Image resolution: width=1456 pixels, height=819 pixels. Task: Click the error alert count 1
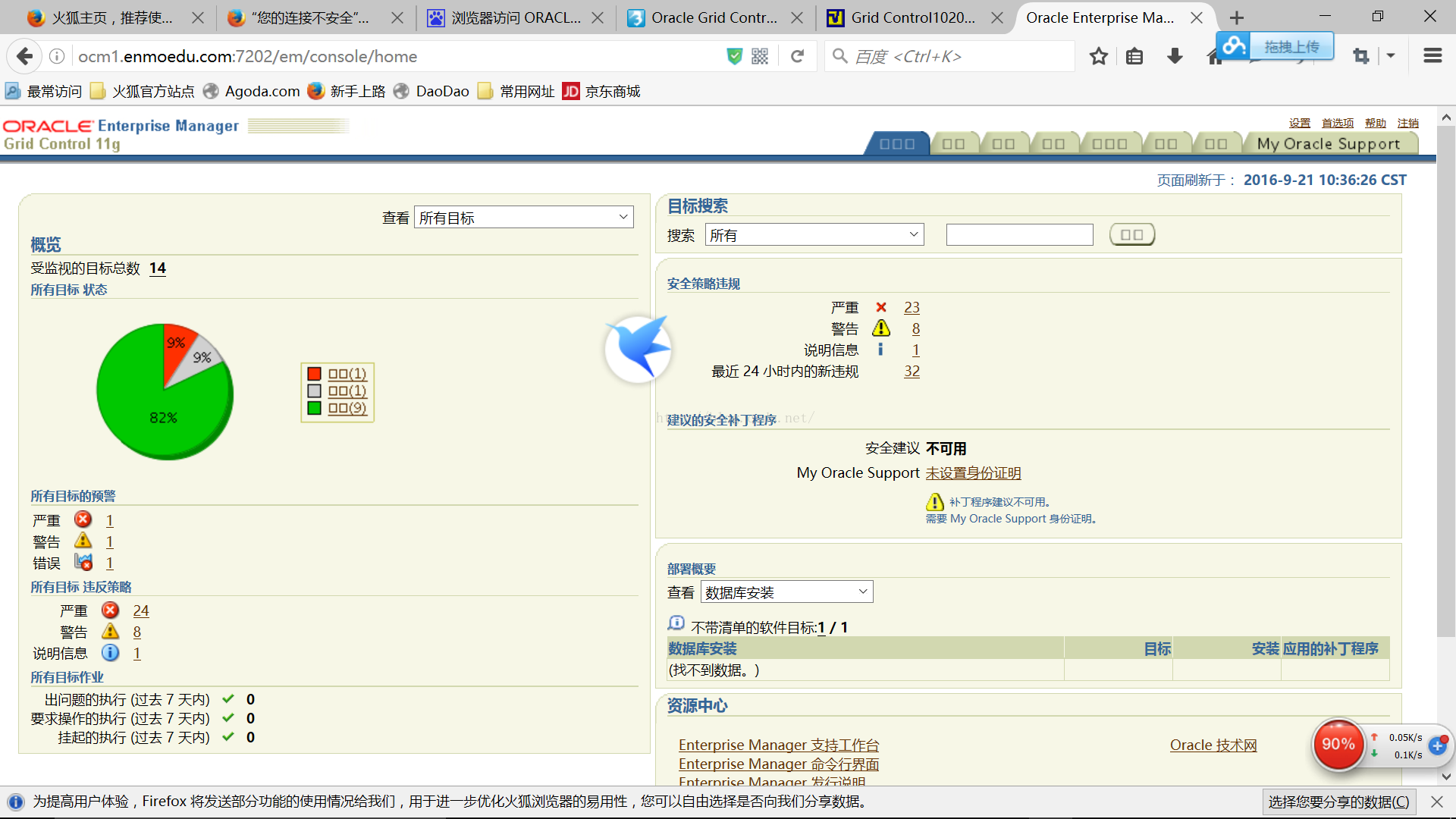112,563
